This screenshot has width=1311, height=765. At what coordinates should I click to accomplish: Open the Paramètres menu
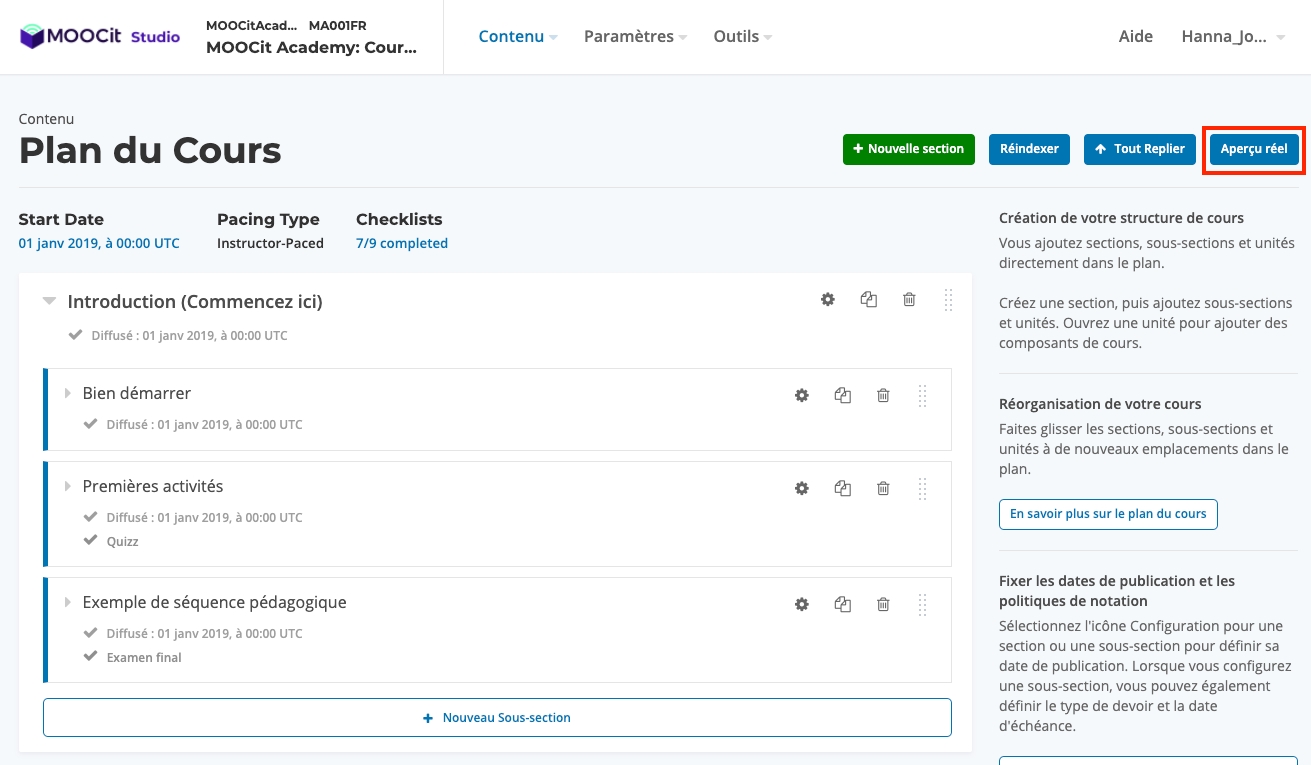(635, 37)
